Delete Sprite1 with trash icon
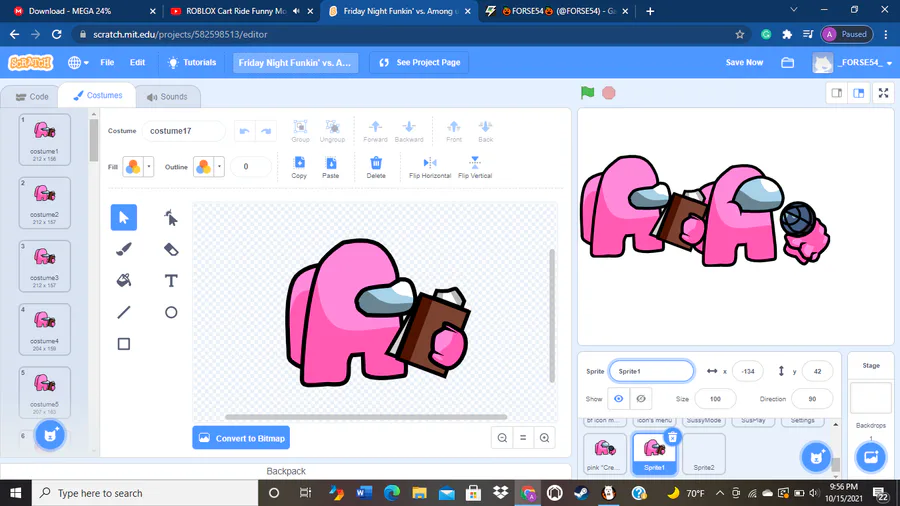Image resolution: width=900 pixels, height=506 pixels. (x=672, y=438)
